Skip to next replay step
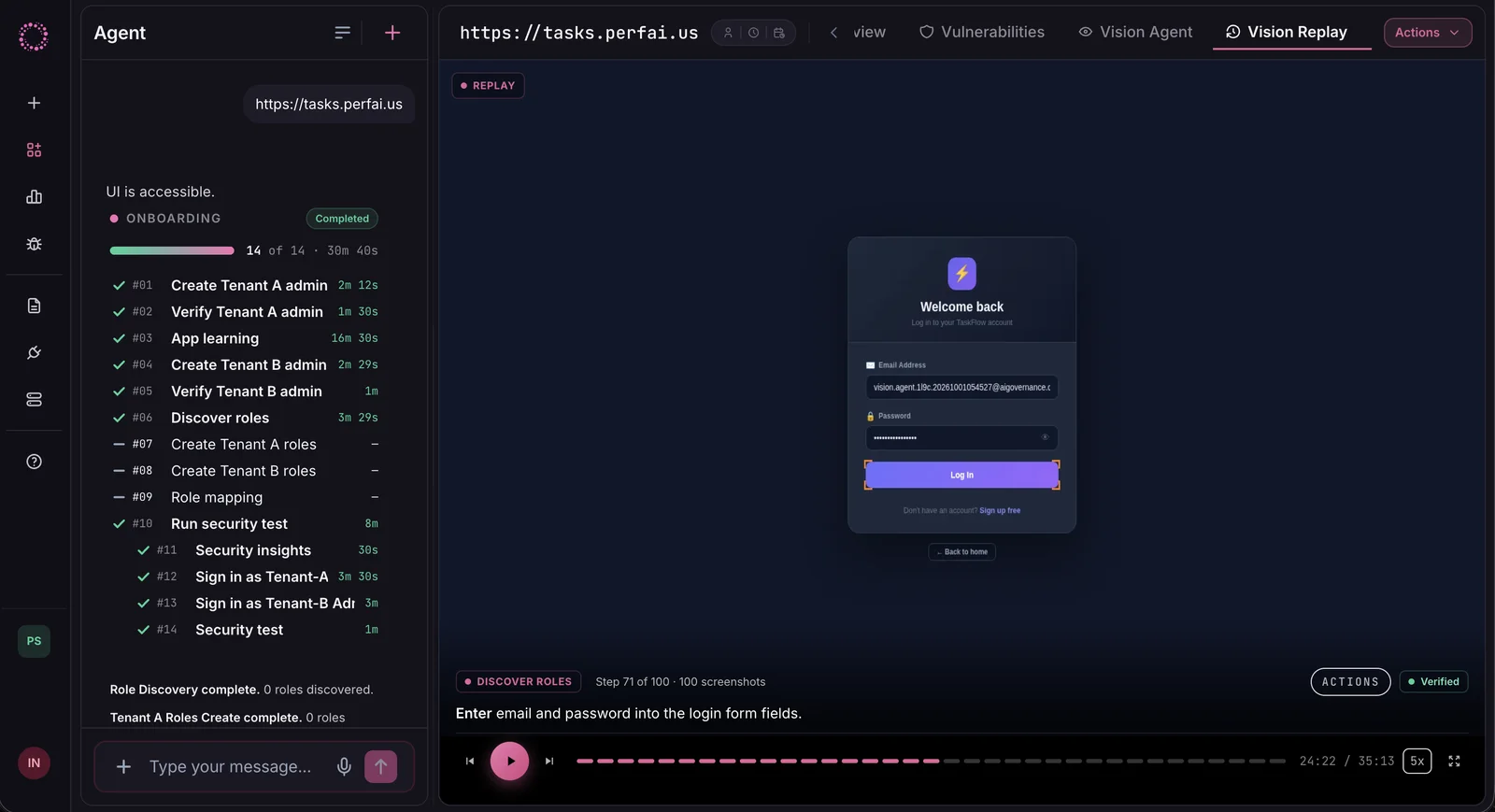Screen dimensions: 1495x812 pos(549,762)
